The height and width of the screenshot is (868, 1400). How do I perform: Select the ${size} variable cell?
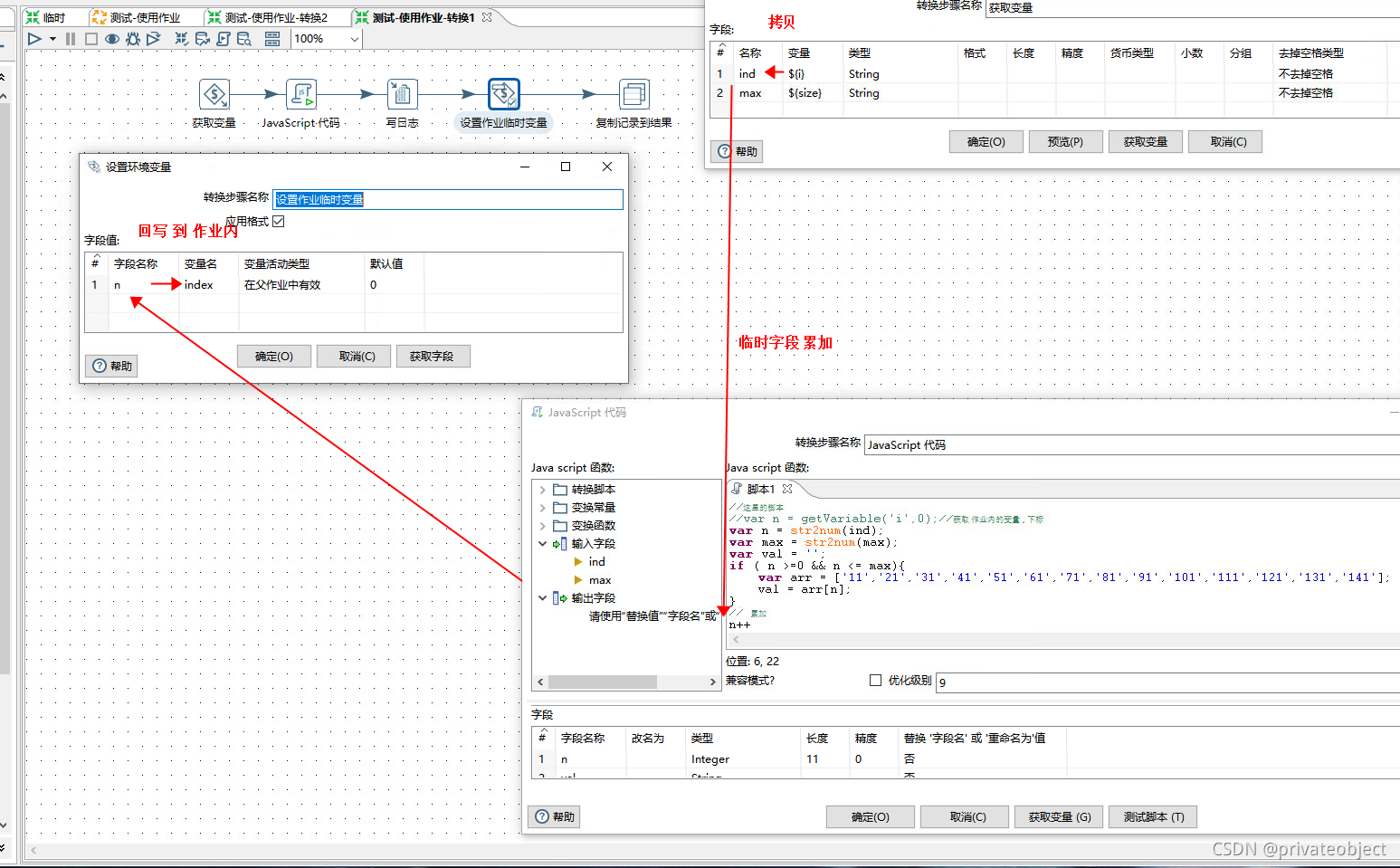point(813,92)
